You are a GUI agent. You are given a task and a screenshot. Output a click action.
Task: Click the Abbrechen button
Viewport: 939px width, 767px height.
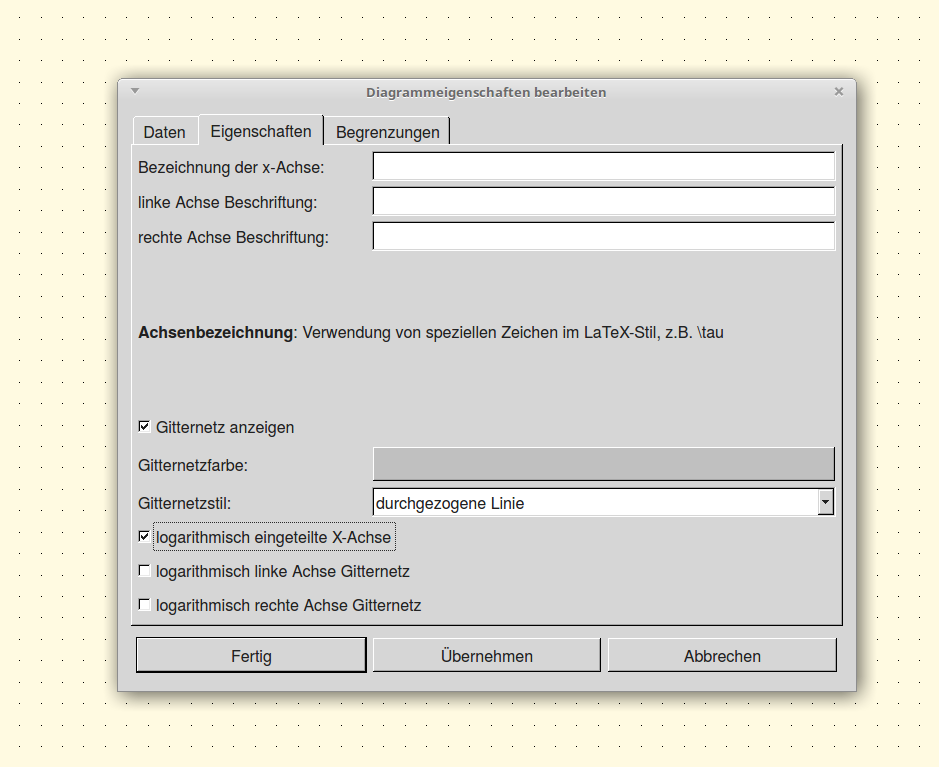[722, 656]
